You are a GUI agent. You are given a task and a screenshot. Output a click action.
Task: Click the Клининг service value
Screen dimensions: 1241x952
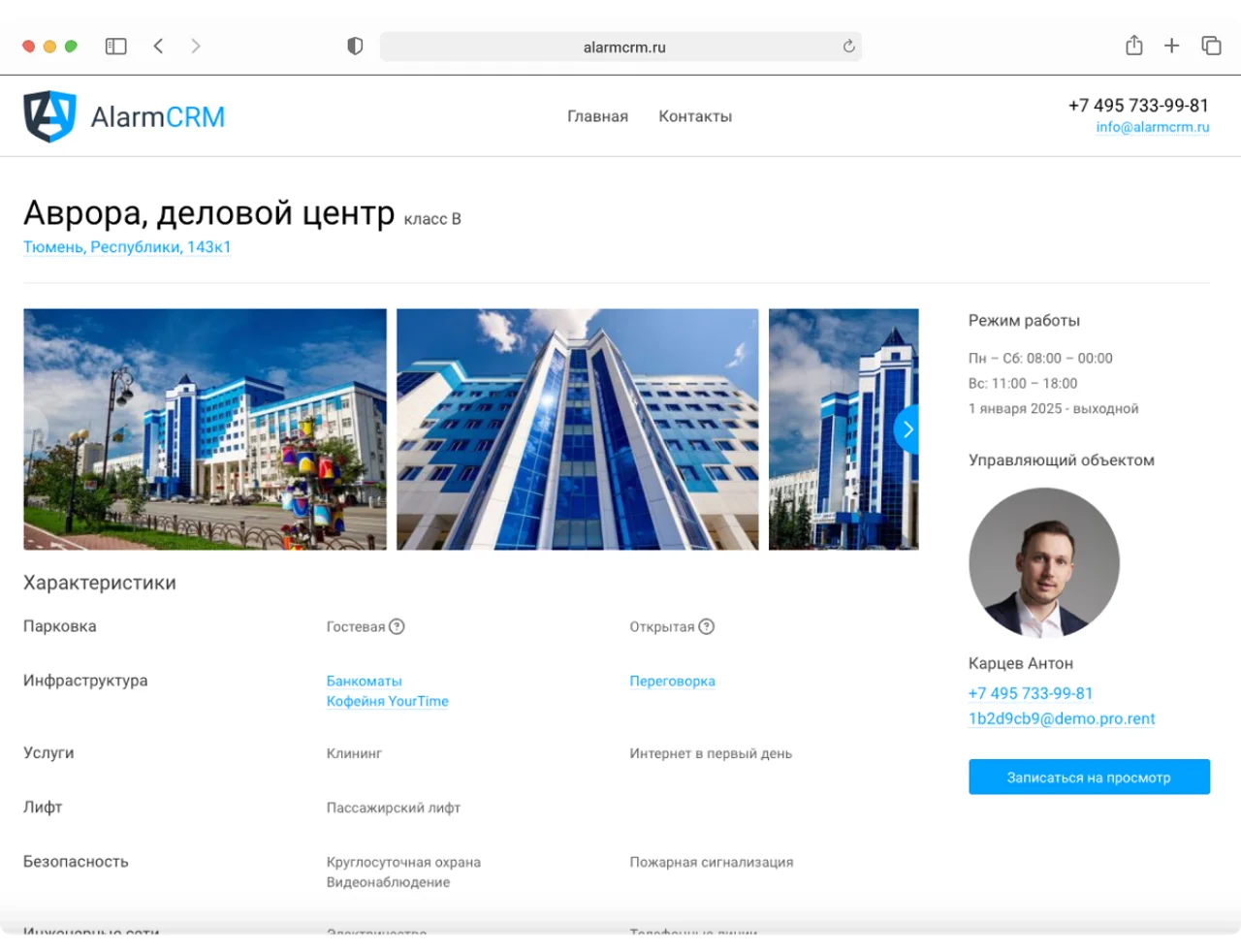point(354,753)
